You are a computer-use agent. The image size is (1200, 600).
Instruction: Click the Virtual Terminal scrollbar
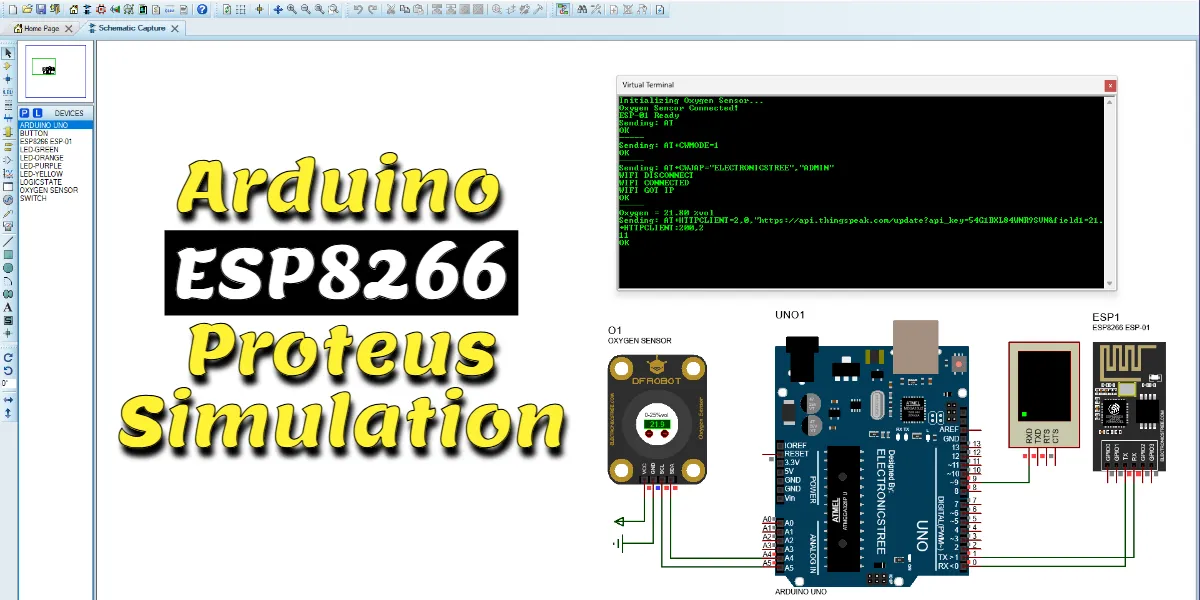(1110, 190)
